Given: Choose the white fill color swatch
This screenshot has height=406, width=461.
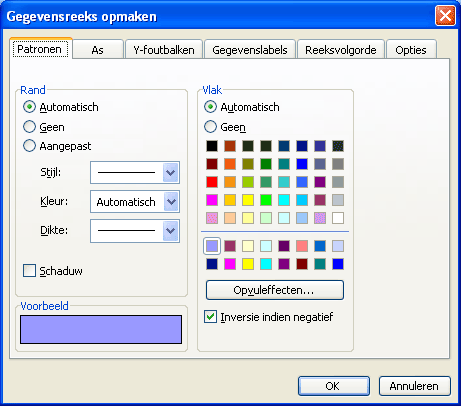Looking at the screenshot, I should tap(338, 218).
